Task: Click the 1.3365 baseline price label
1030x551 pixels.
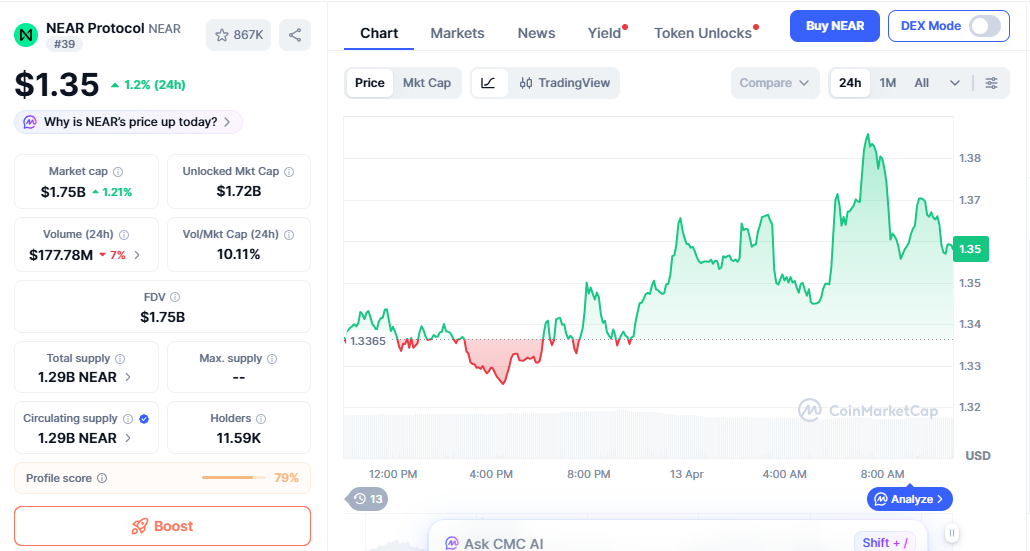Action: (367, 341)
